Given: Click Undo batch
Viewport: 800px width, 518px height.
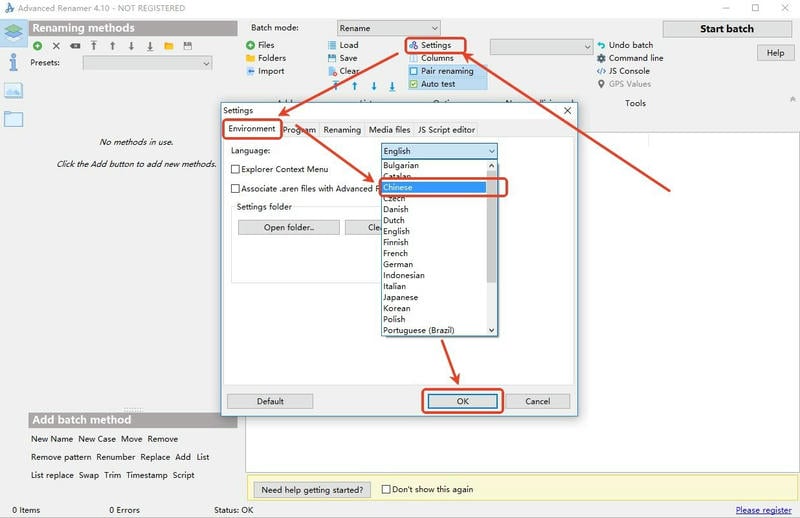Looking at the screenshot, I should [625, 45].
